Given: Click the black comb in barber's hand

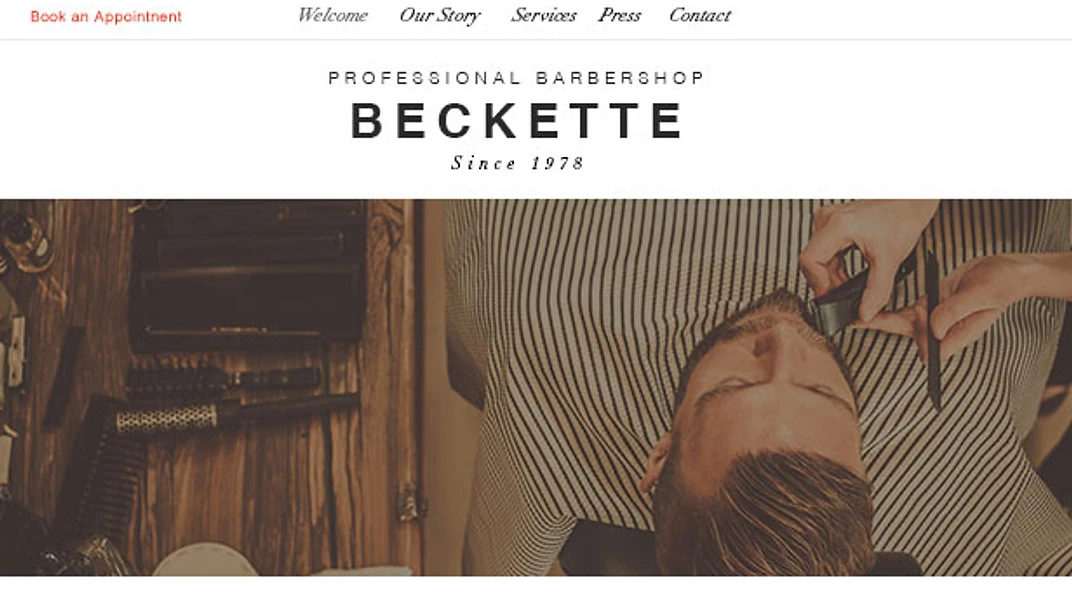Looking at the screenshot, I should coord(932,328).
